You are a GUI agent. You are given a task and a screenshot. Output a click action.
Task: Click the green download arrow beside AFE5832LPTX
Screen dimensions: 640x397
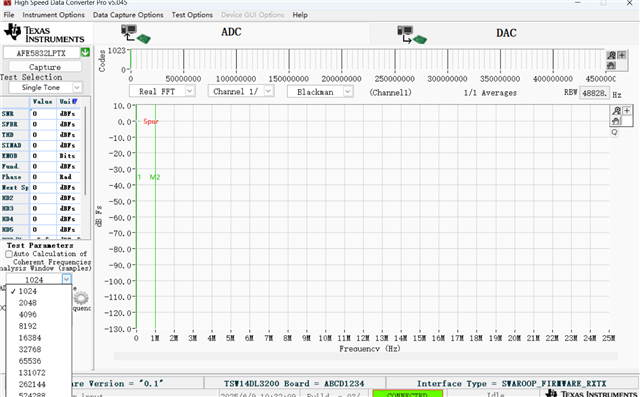(x=85, y=52)
